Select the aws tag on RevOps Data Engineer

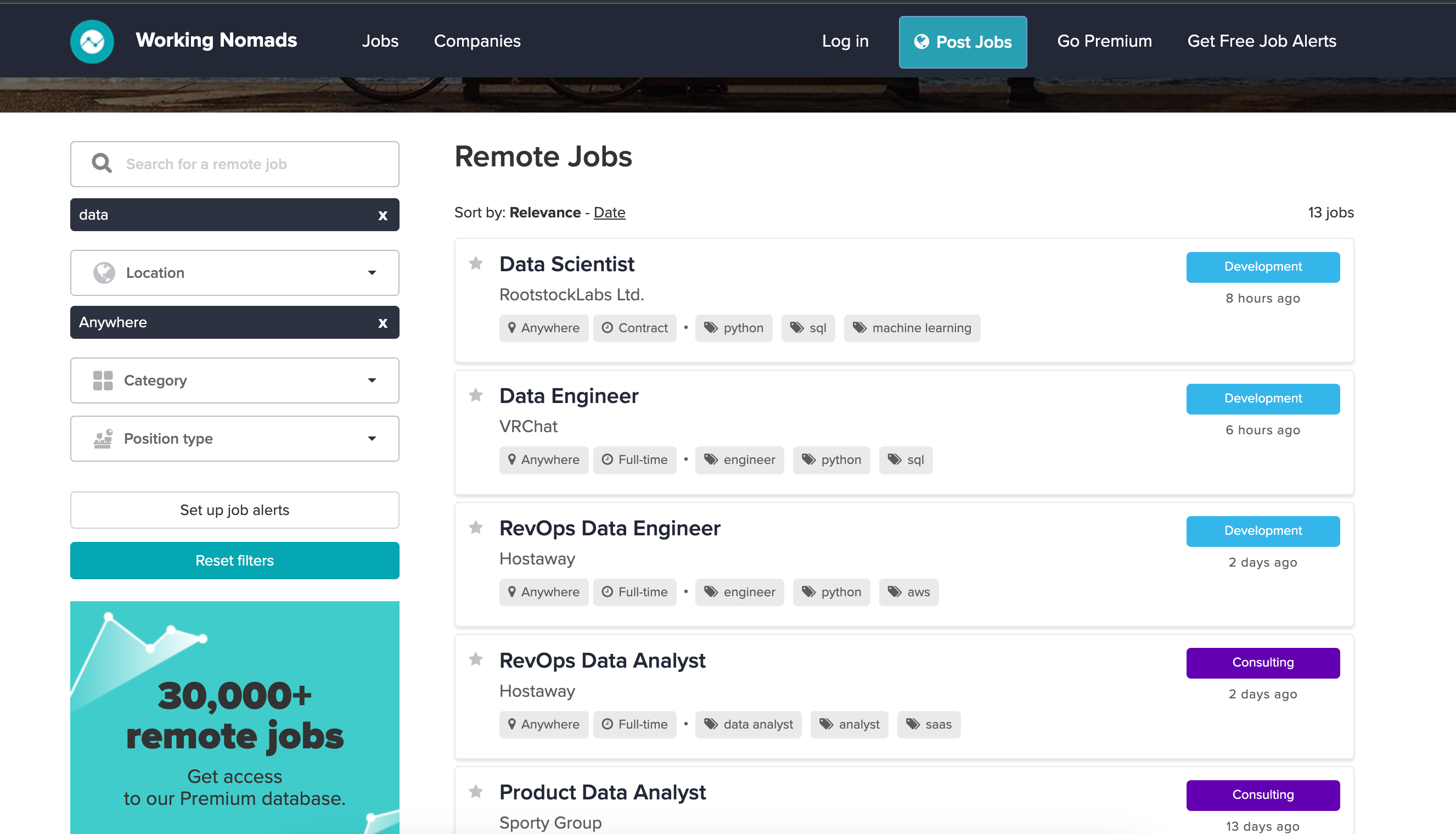pos(909,592)
